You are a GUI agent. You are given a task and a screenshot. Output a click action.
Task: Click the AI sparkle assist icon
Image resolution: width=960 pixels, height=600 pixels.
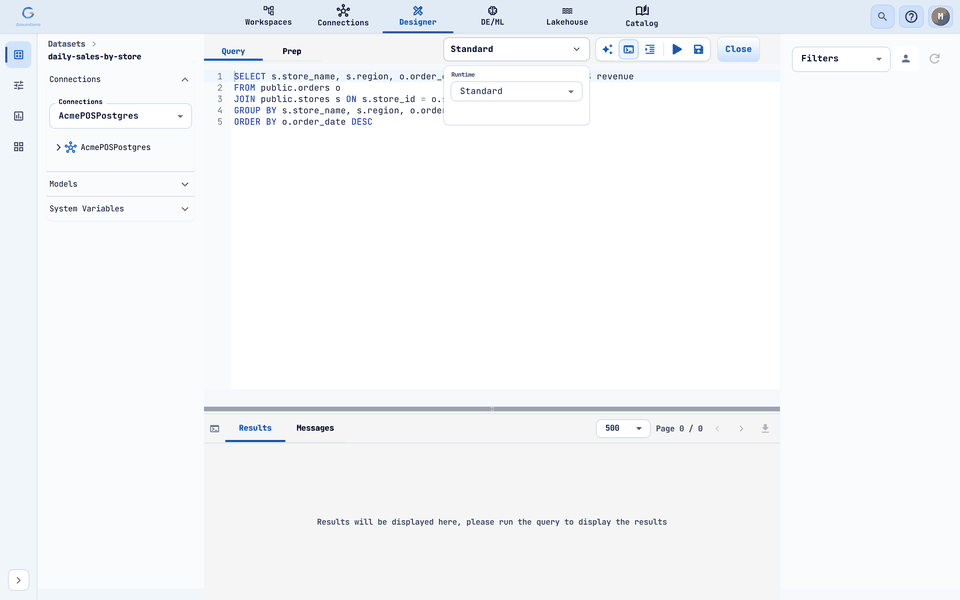(x=607, y=49)
